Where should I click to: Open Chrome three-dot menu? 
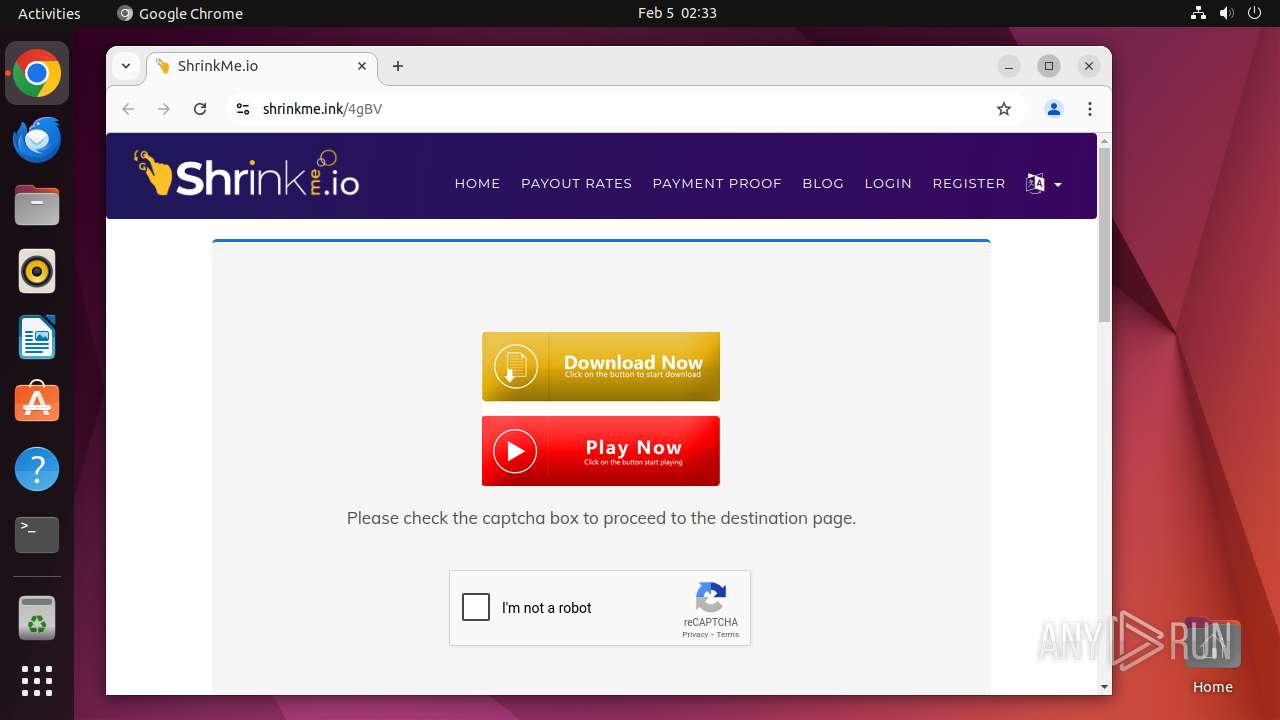click(x=1090, y=109)
